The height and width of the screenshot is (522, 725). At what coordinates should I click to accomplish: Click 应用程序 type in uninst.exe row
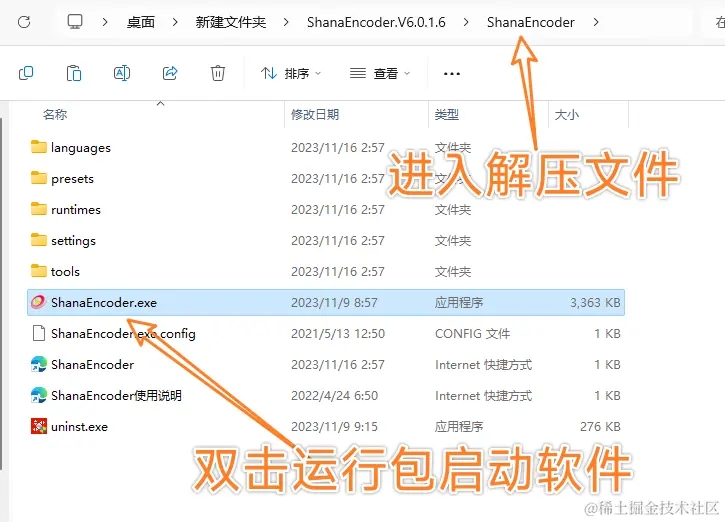click(x=459, y=426)
